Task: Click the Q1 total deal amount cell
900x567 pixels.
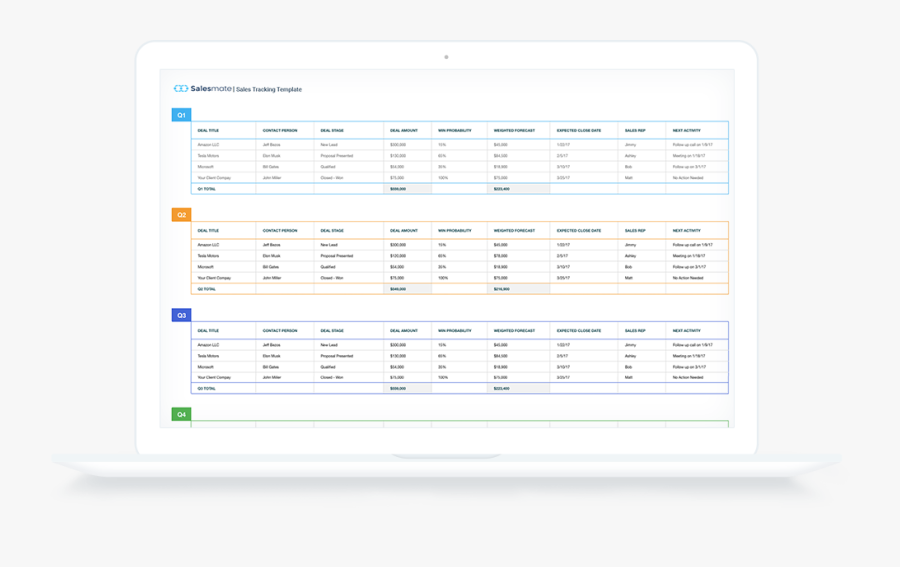Action: [398, 188]
